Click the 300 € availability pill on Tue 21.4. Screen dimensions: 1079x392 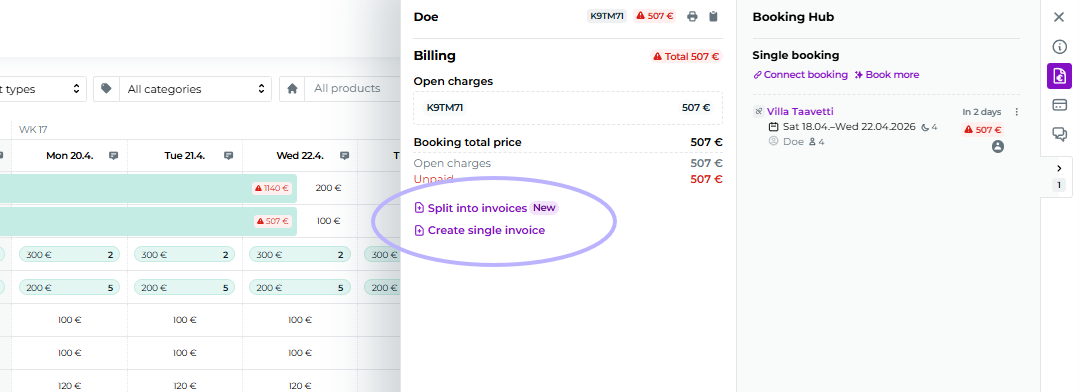point(184,254)
